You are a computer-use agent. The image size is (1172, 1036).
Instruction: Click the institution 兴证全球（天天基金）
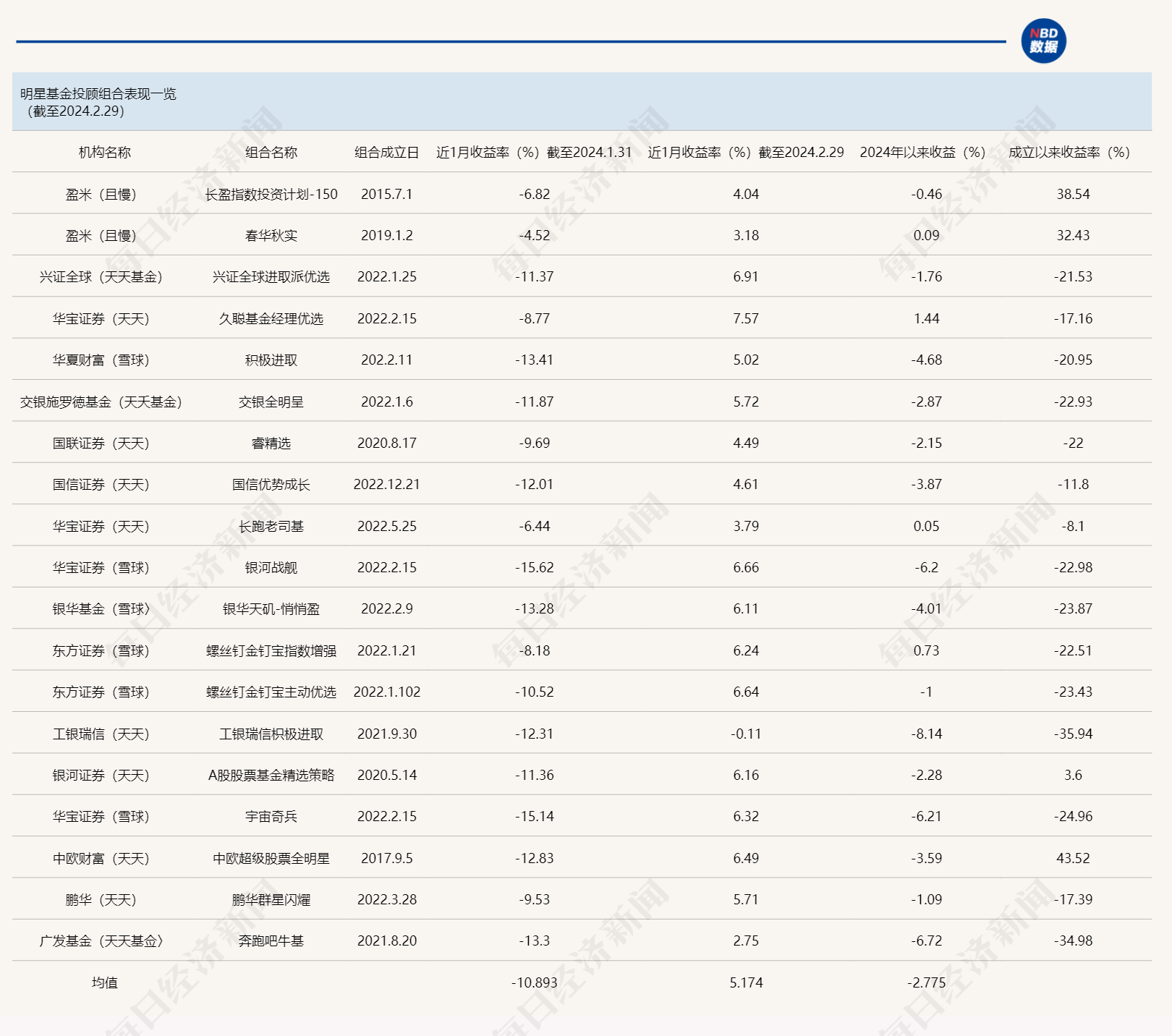click(101, 277)
